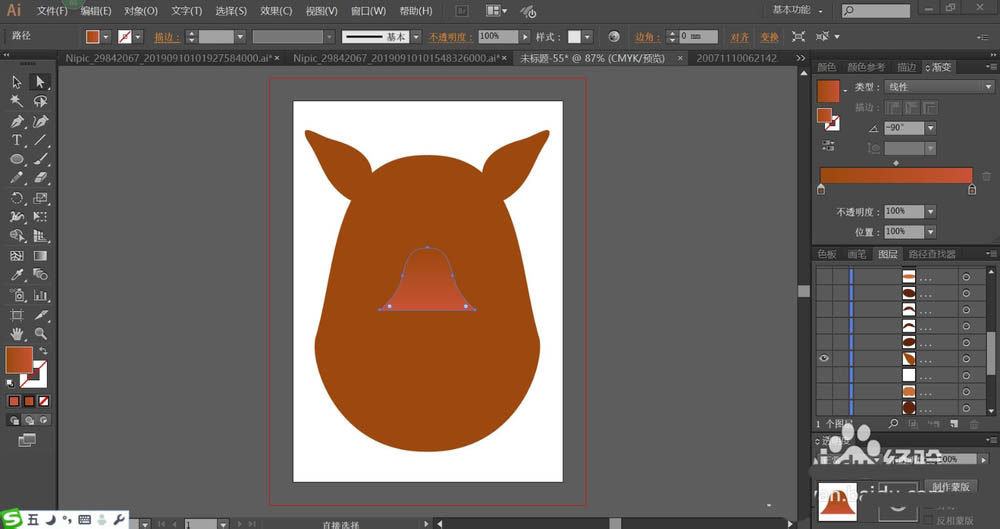Click the 边角 link in control bar

pyautogui.click(x=648, y=37)
